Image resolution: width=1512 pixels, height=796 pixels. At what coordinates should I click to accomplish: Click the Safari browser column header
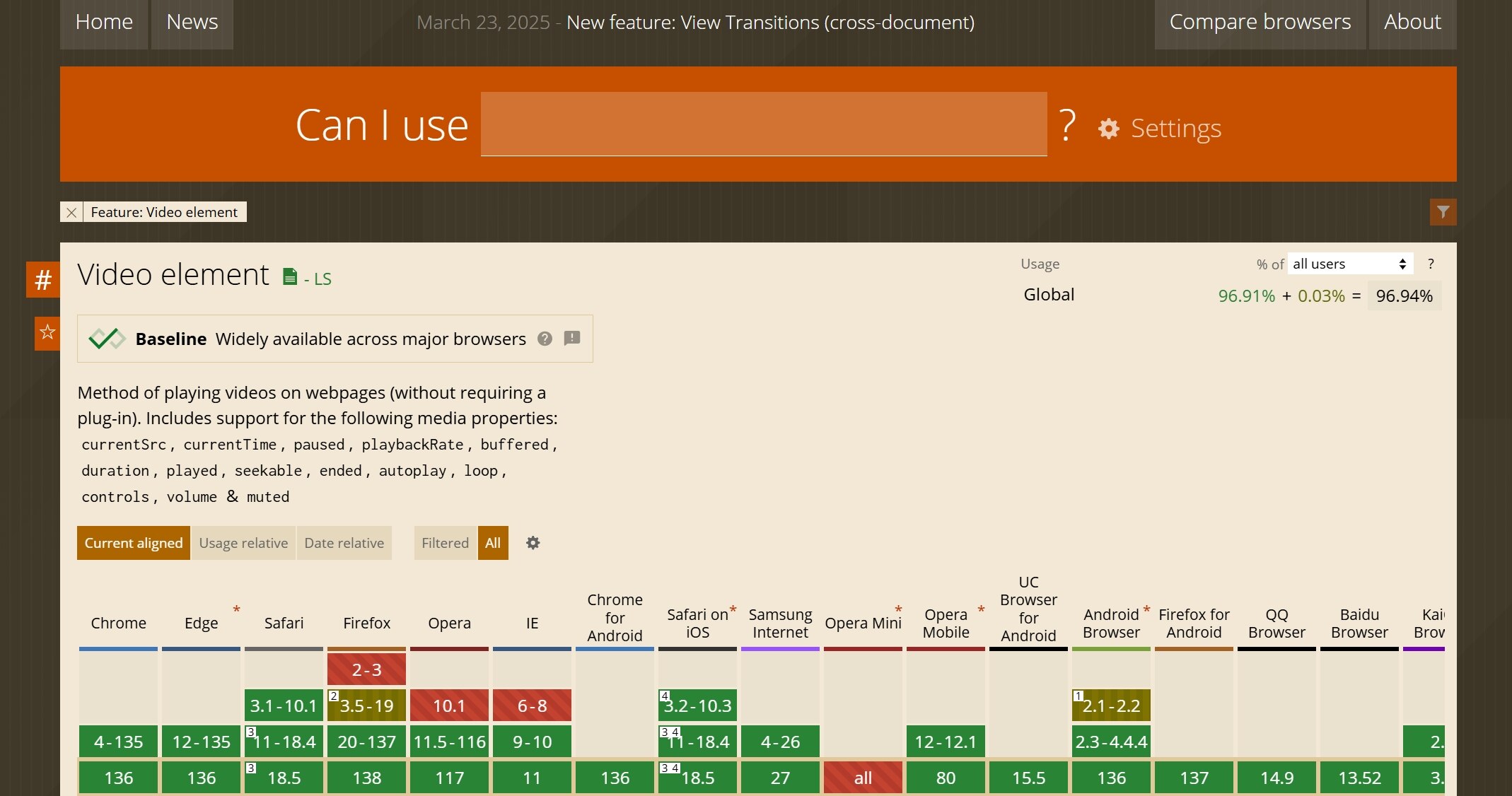tap(284, 624)
